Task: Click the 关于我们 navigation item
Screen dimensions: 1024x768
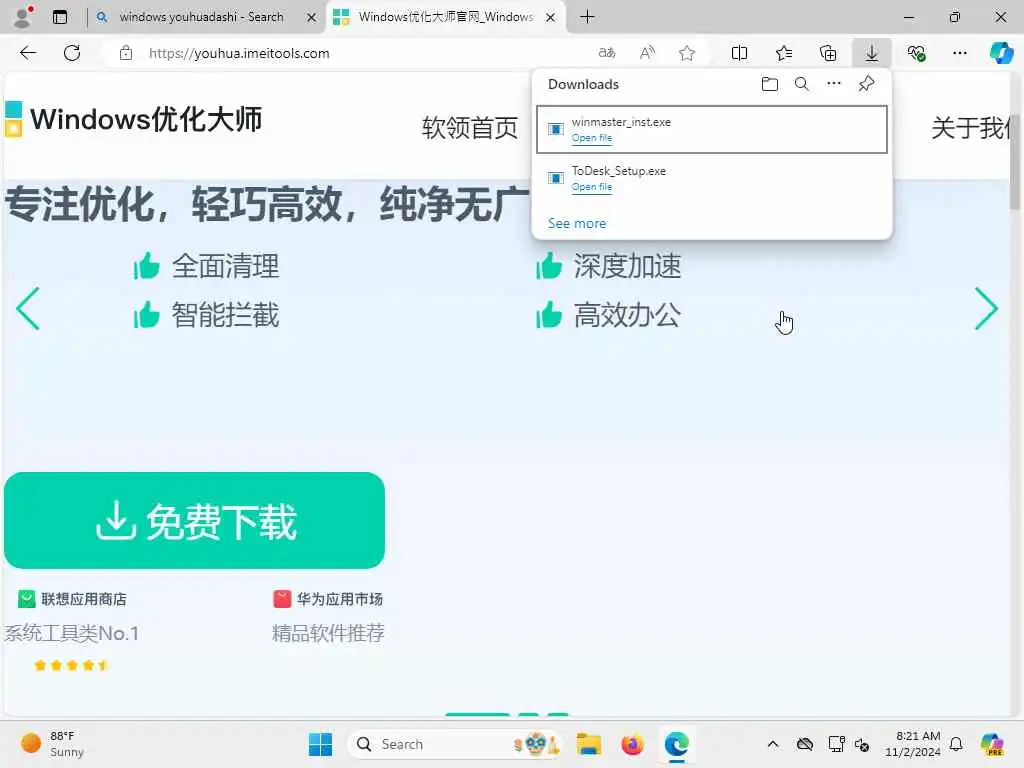Action: [x=970, y=128]
